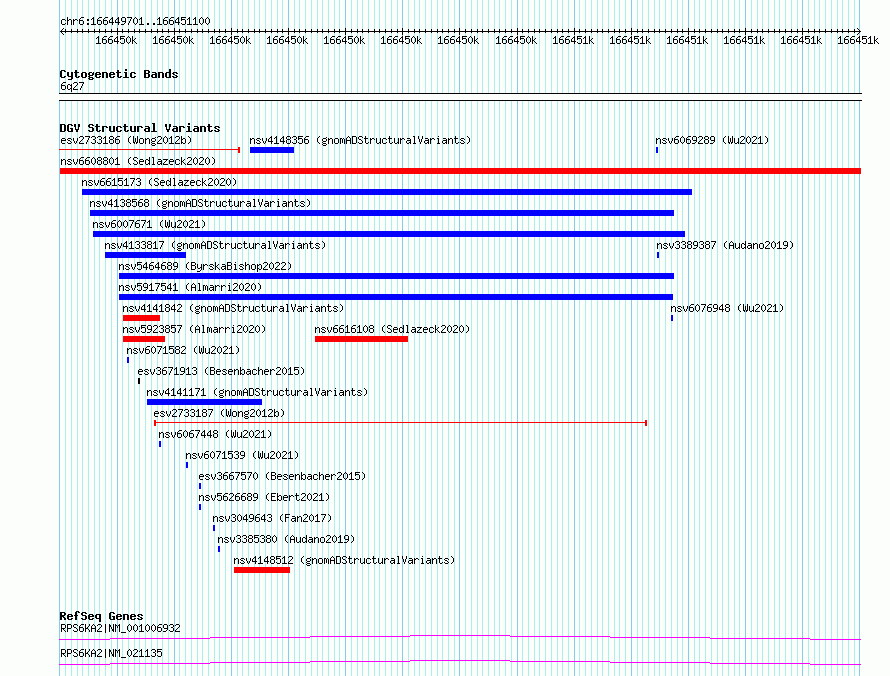Open nsv4138568 (gnomADStructuralVariants) label
This screenshot has width=890, height=676.
tap(200, 203)
